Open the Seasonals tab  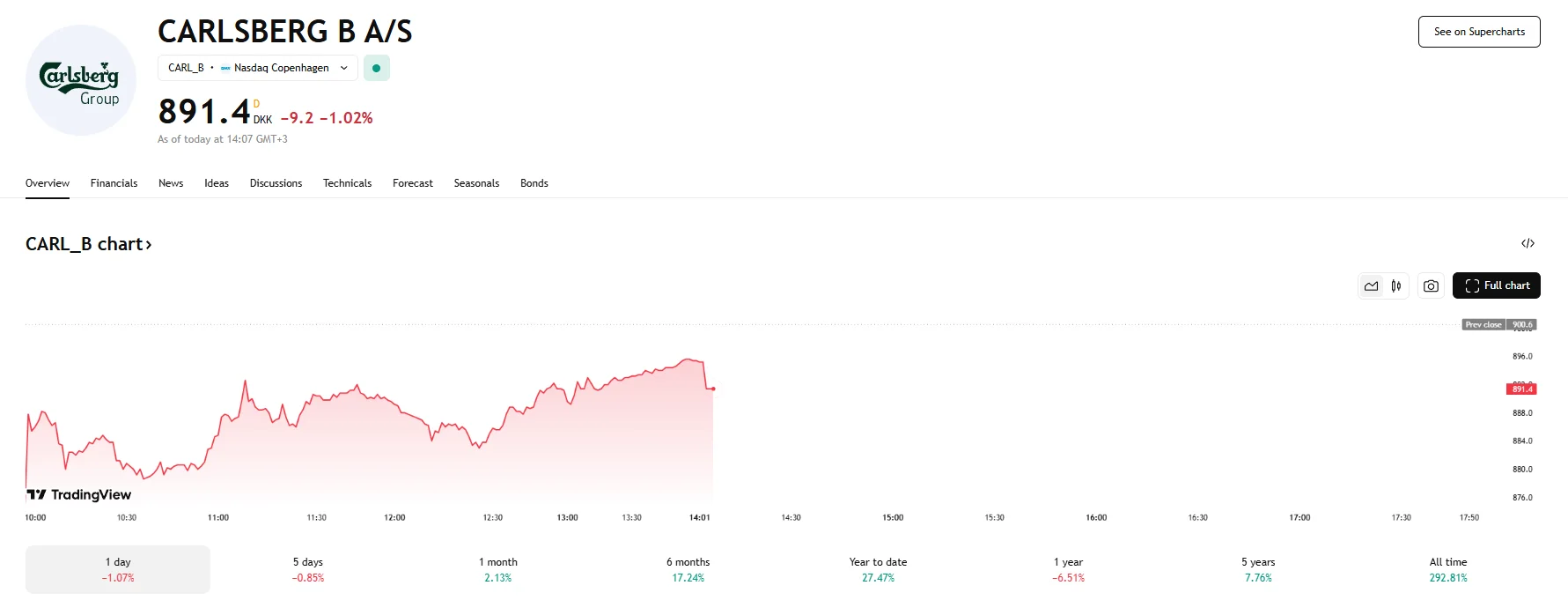coord(476,183)
